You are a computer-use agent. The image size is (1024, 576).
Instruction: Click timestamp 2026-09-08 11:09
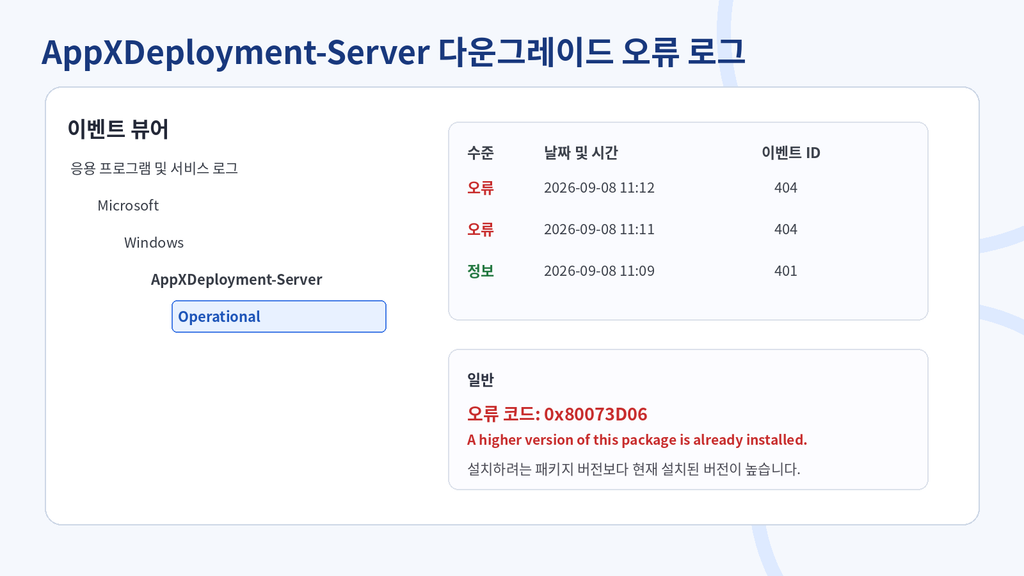pos(599,271)
